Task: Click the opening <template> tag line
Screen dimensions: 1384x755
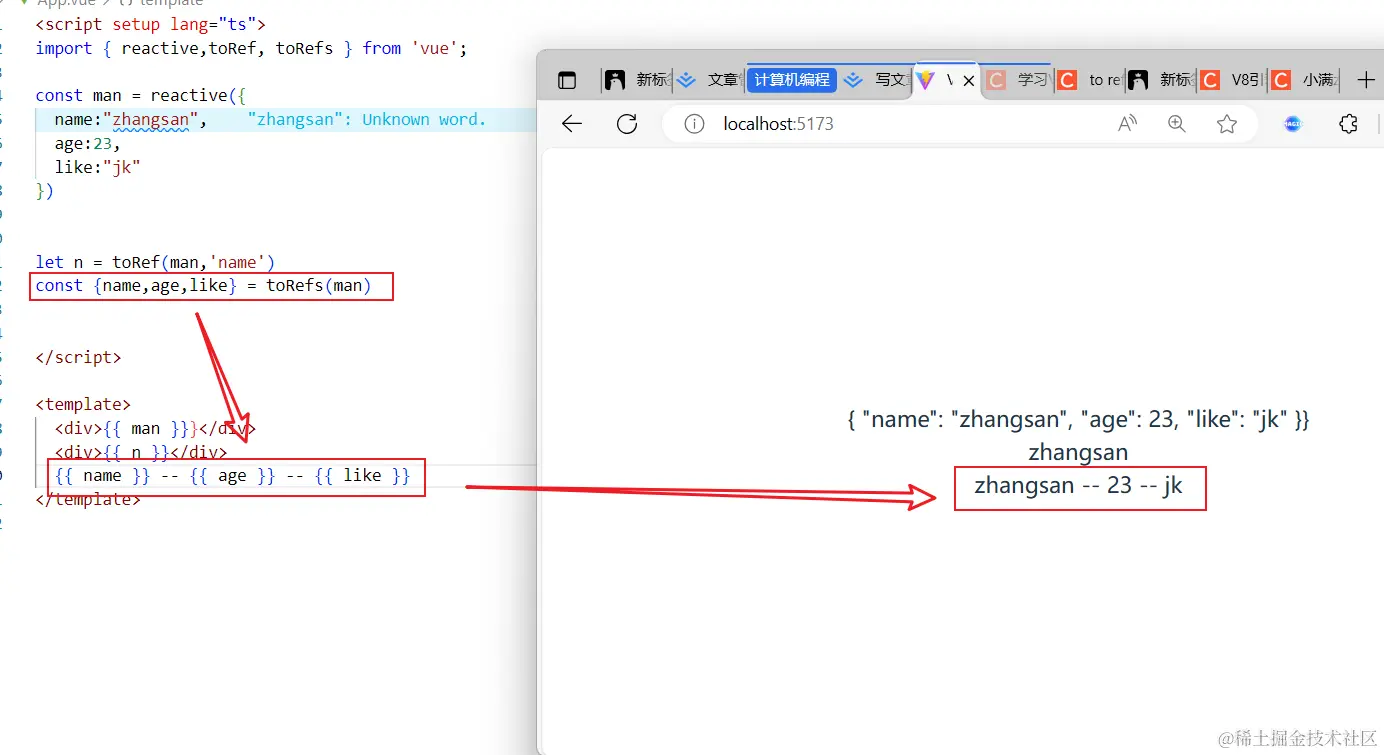Action: tap(83, 405)
